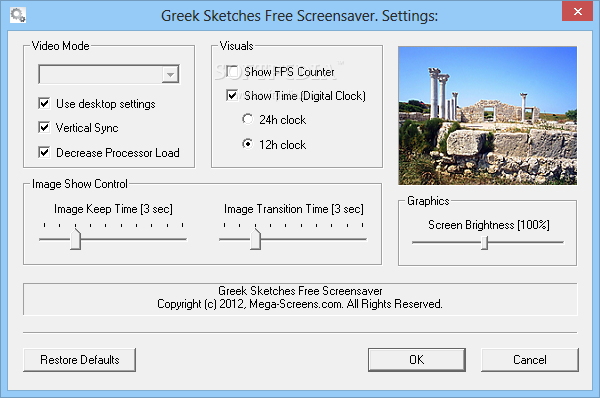The image size is (600, 398).
Task: Click the Greek ruins preview image
Action: tap(488, 116)
